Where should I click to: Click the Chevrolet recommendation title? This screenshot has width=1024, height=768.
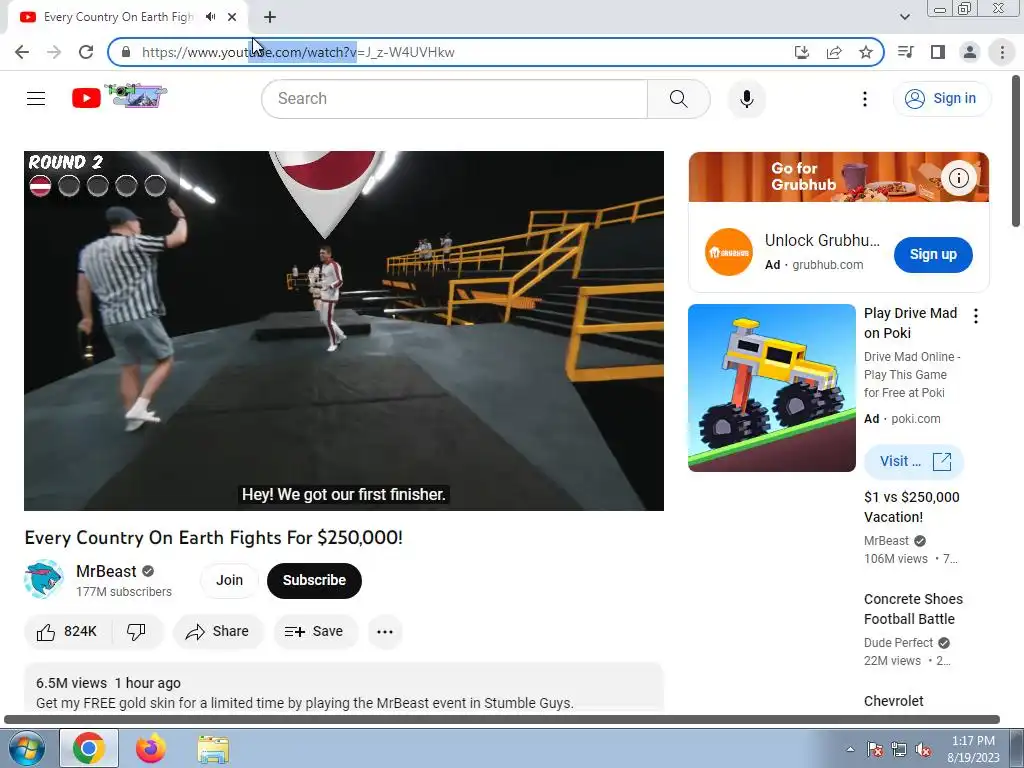point(893,701)
